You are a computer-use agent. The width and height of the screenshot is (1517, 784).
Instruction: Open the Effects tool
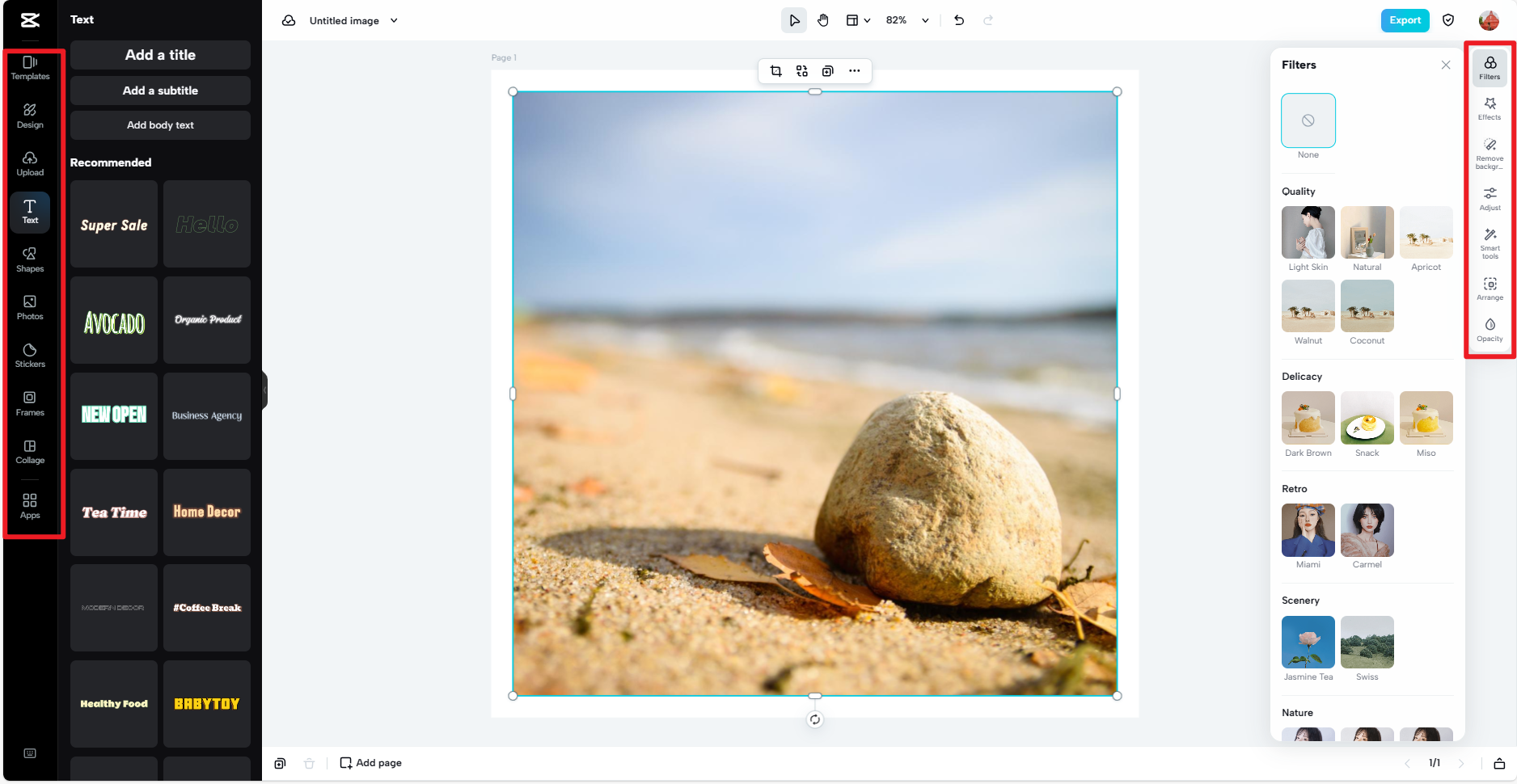1490,108
